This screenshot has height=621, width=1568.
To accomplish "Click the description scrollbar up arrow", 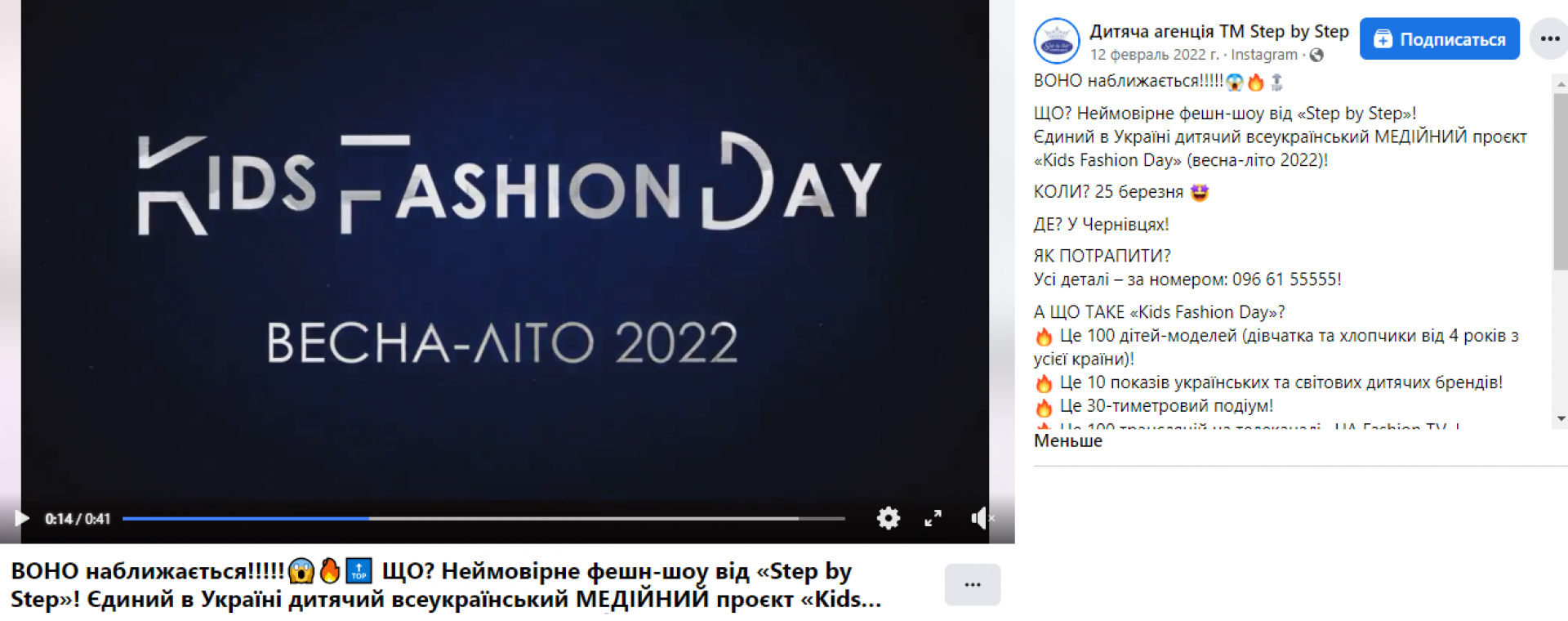I will point(1561,83).
